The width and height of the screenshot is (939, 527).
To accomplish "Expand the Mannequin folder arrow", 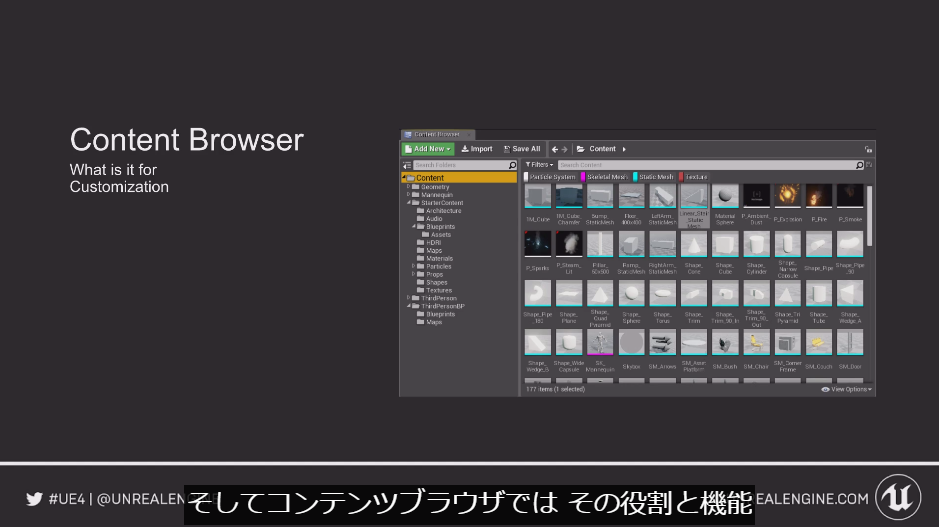I will pos(408,195).
